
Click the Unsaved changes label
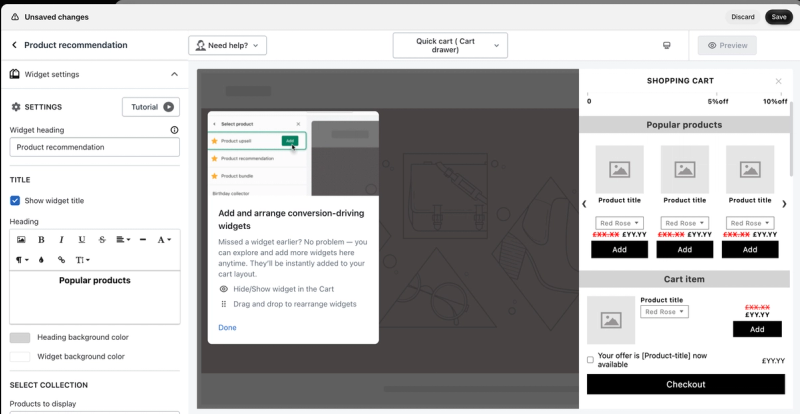56,17
